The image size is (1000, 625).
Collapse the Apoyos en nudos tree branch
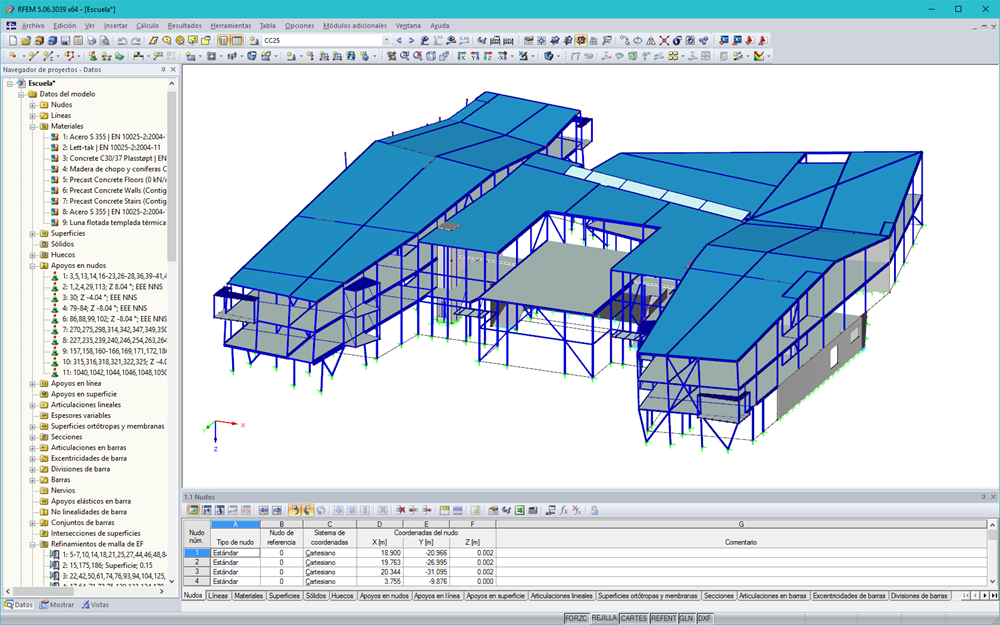tap(31, 265)
